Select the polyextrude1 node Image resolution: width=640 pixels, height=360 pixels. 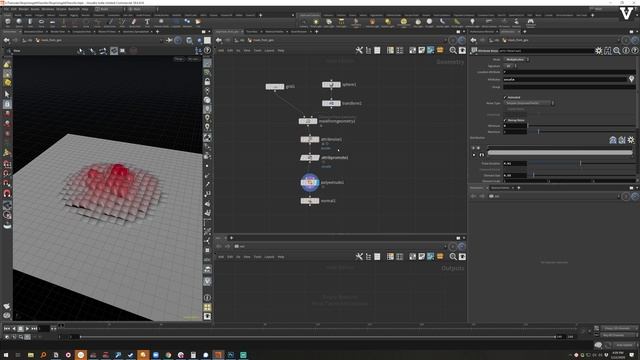point(310,182)
